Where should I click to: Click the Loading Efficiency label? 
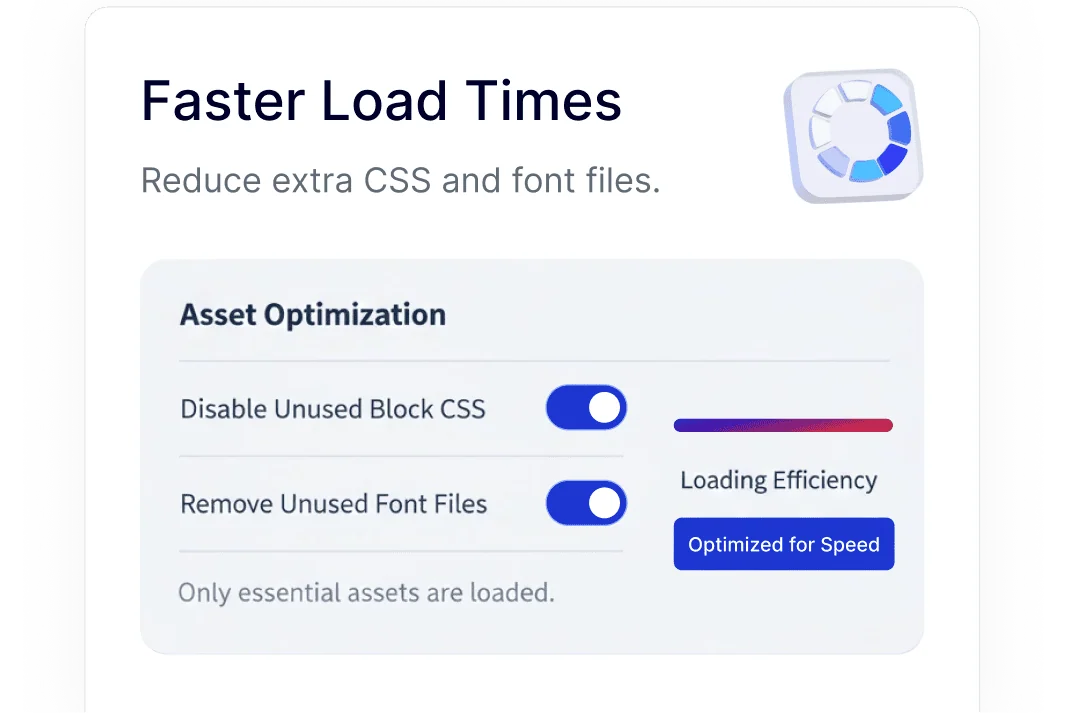(x=778, y=480)
